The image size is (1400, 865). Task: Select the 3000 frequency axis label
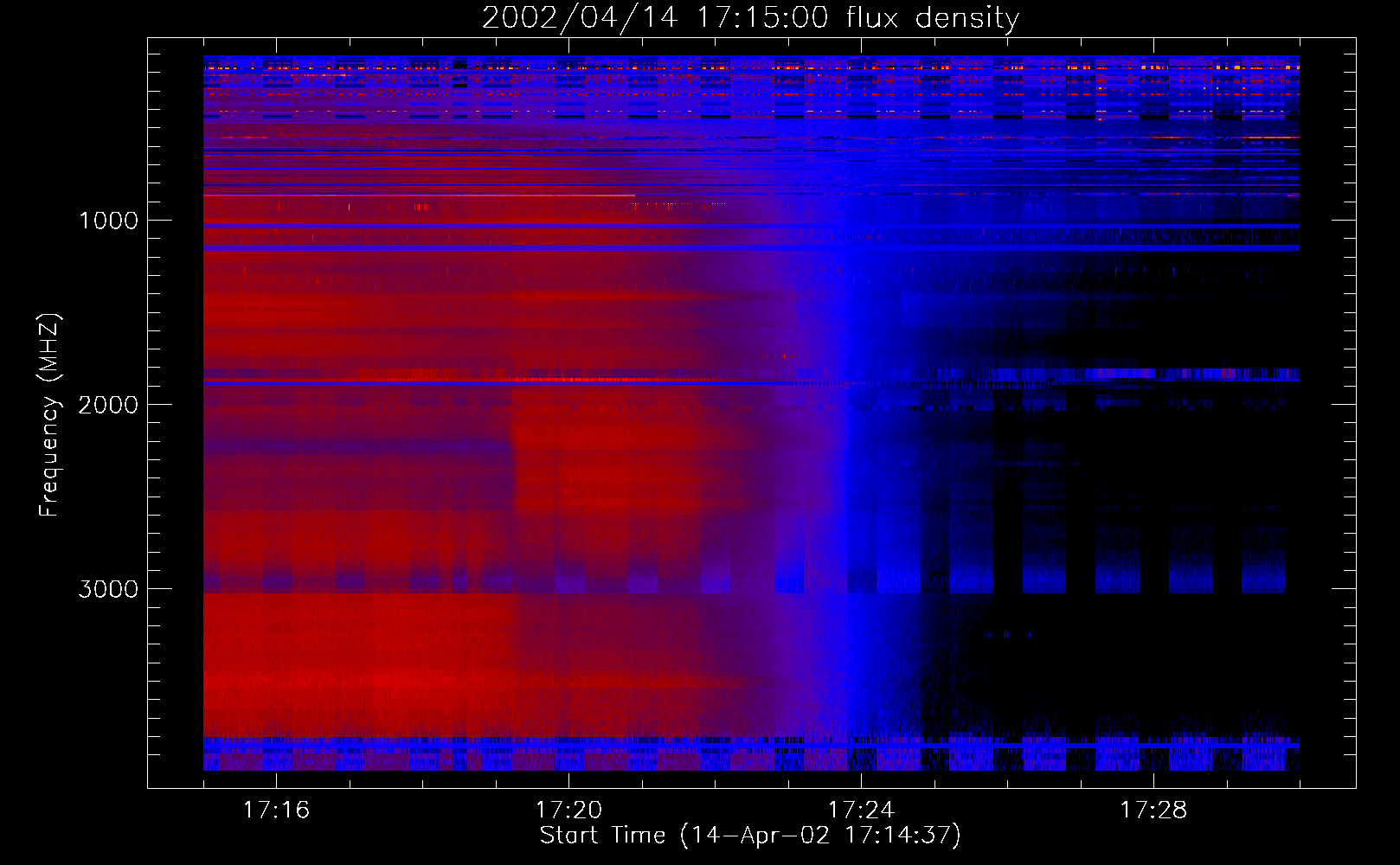coord(108,589)
